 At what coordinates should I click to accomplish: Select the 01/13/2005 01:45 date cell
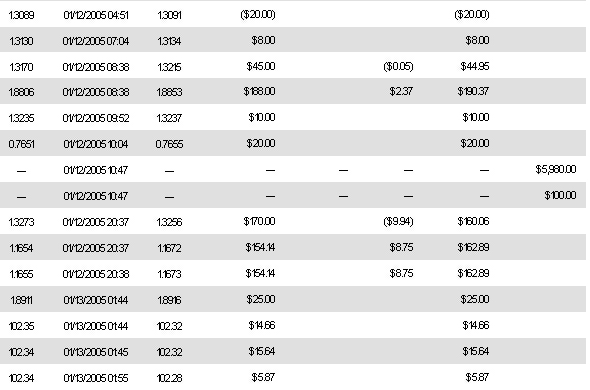tap(96, 352)
